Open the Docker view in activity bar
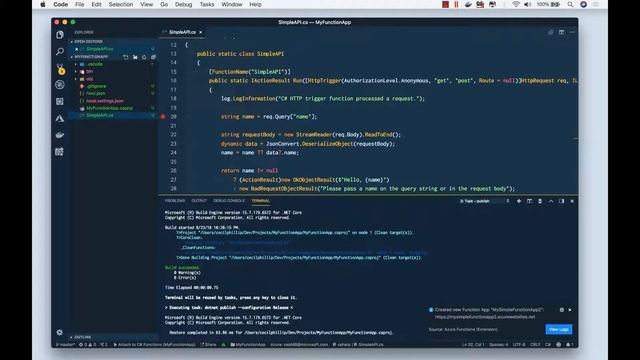The height and width of the screenshot is (360, 640). [60, 135]
